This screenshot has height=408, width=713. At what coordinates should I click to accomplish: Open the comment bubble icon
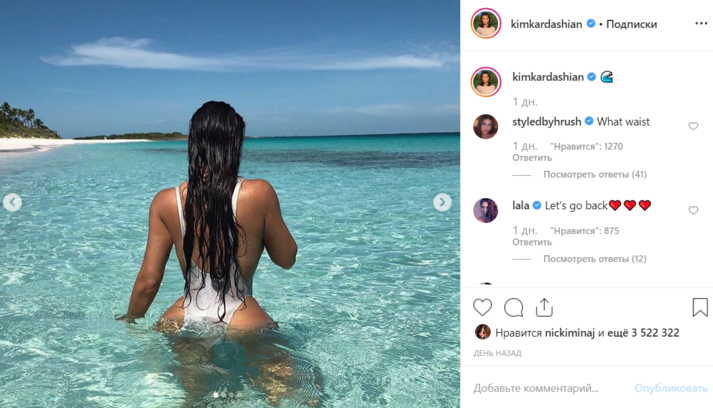513,307
